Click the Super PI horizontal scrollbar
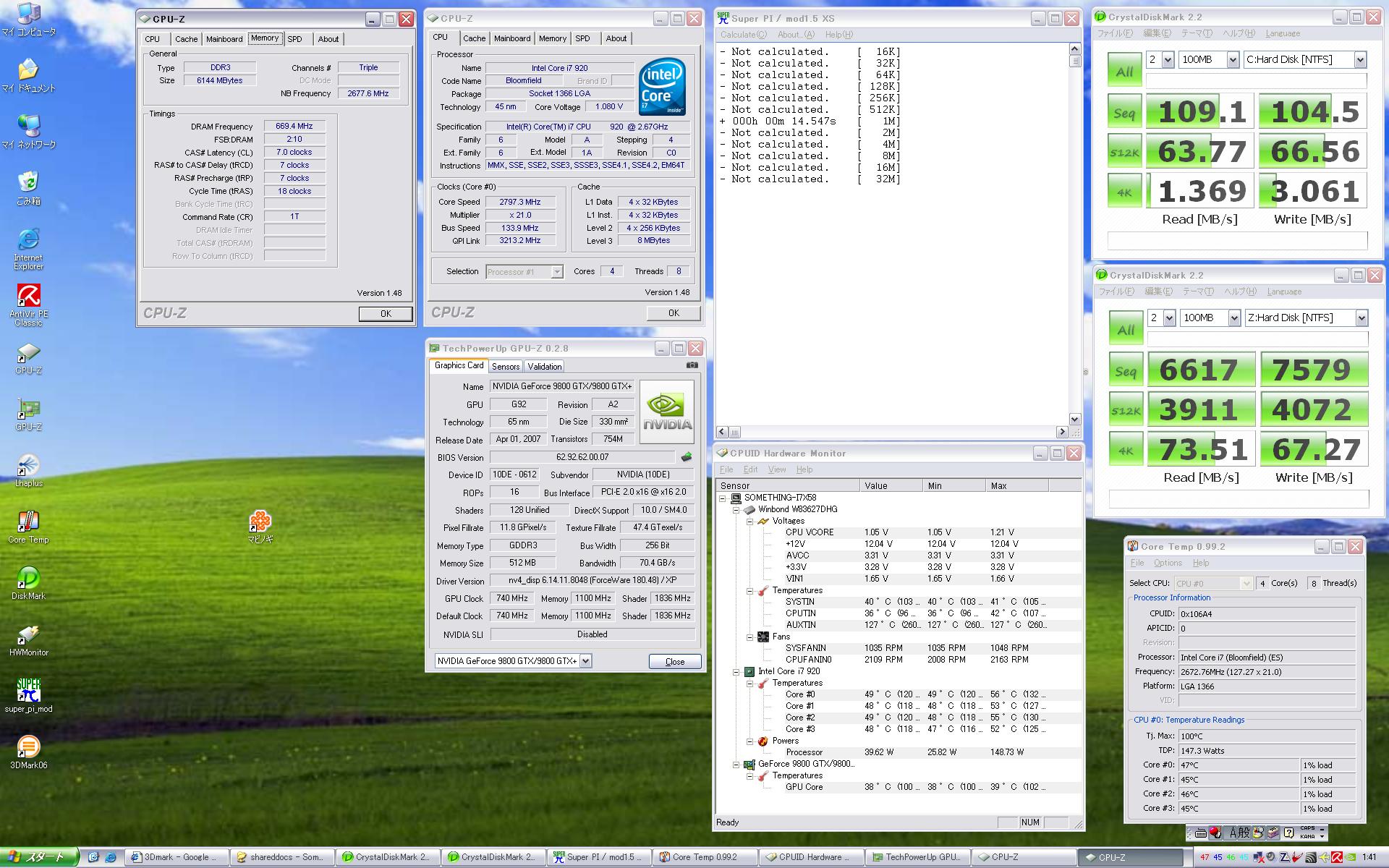The width and height of the screenshot is (1389, 868). click(x=897, y=432)
